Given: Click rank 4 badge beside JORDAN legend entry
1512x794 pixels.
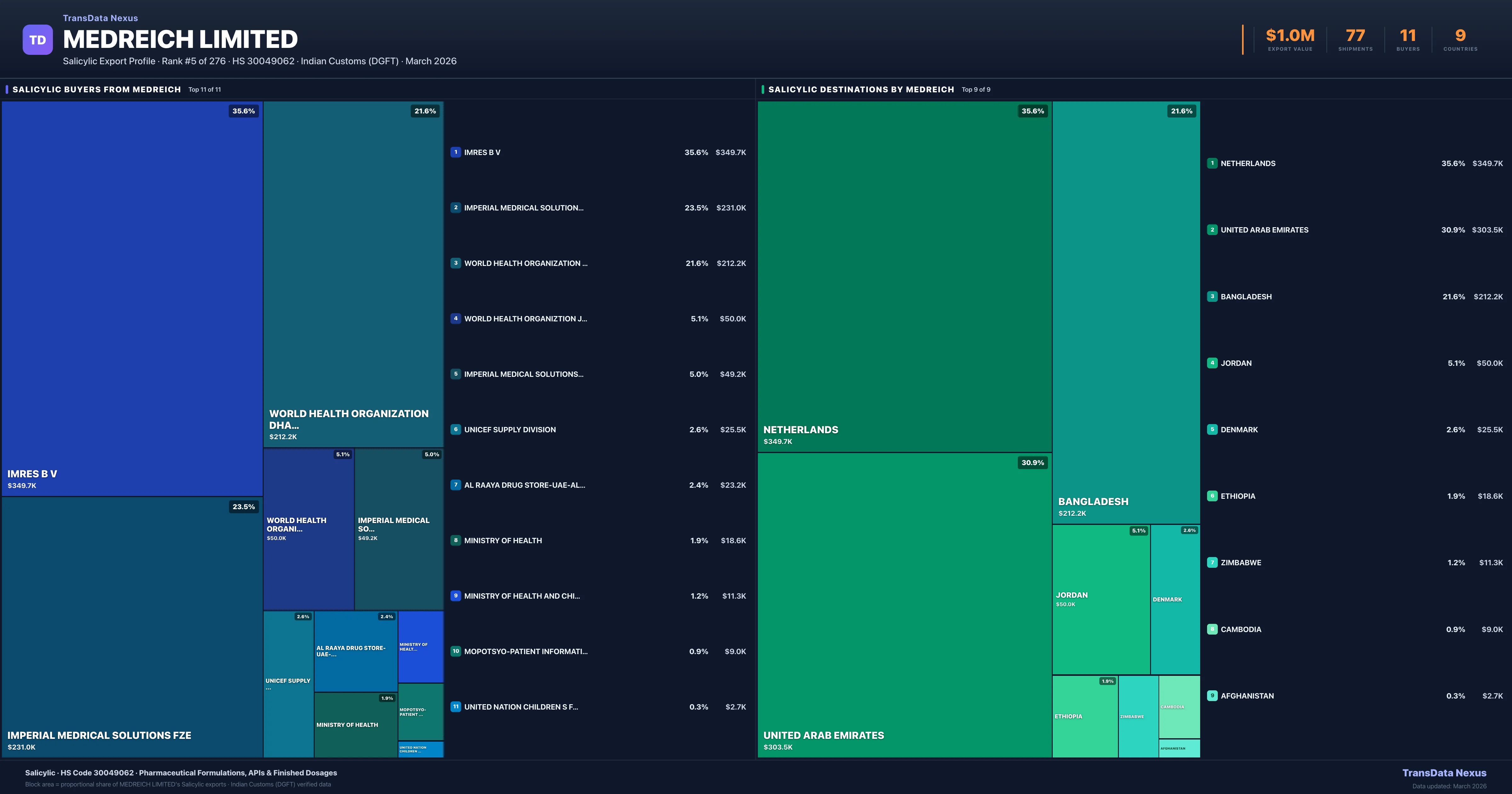Looking at the screenshot, I should pyautogui.click(x=1212, y=363).
